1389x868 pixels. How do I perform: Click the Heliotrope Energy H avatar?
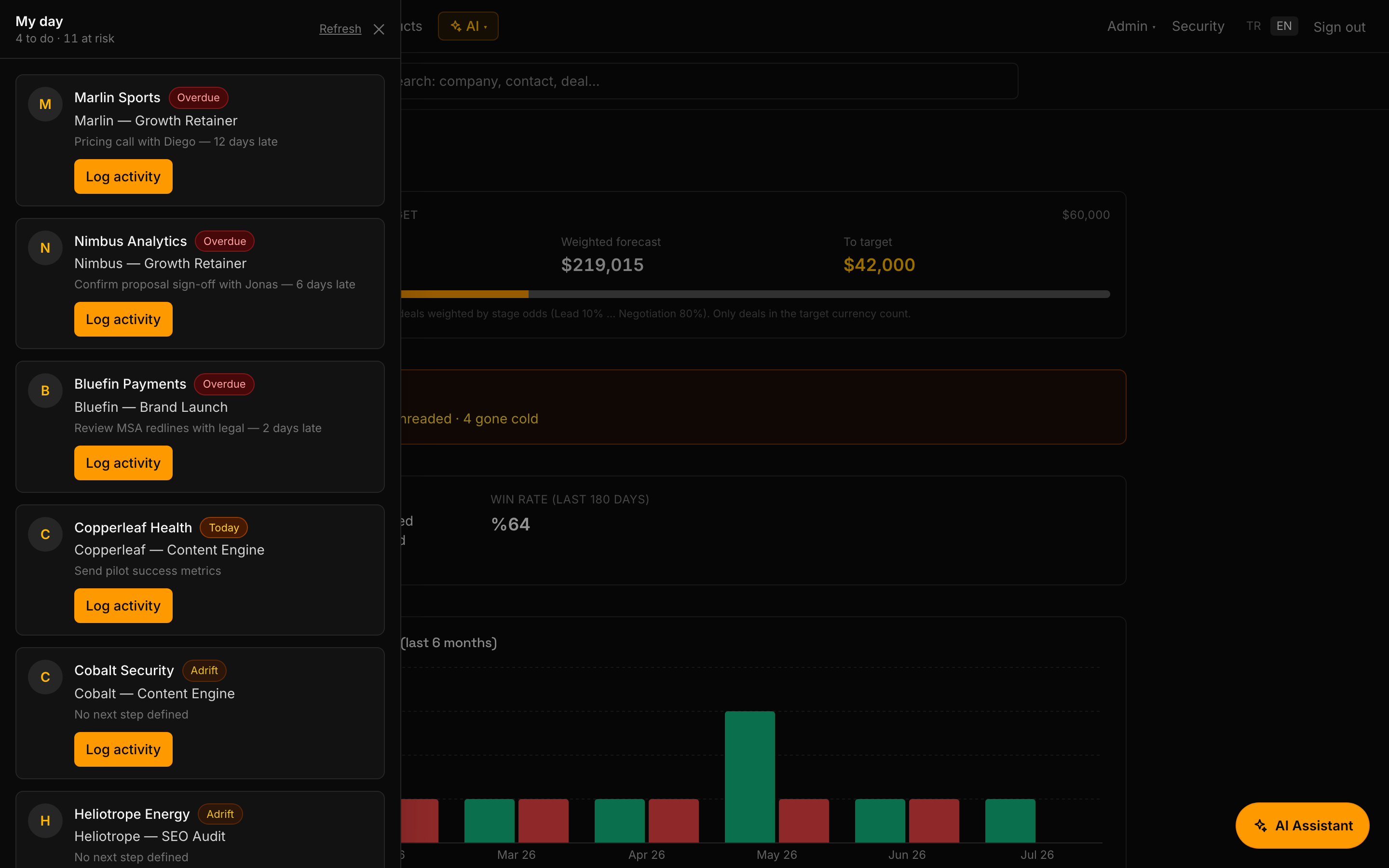[45, 820]
